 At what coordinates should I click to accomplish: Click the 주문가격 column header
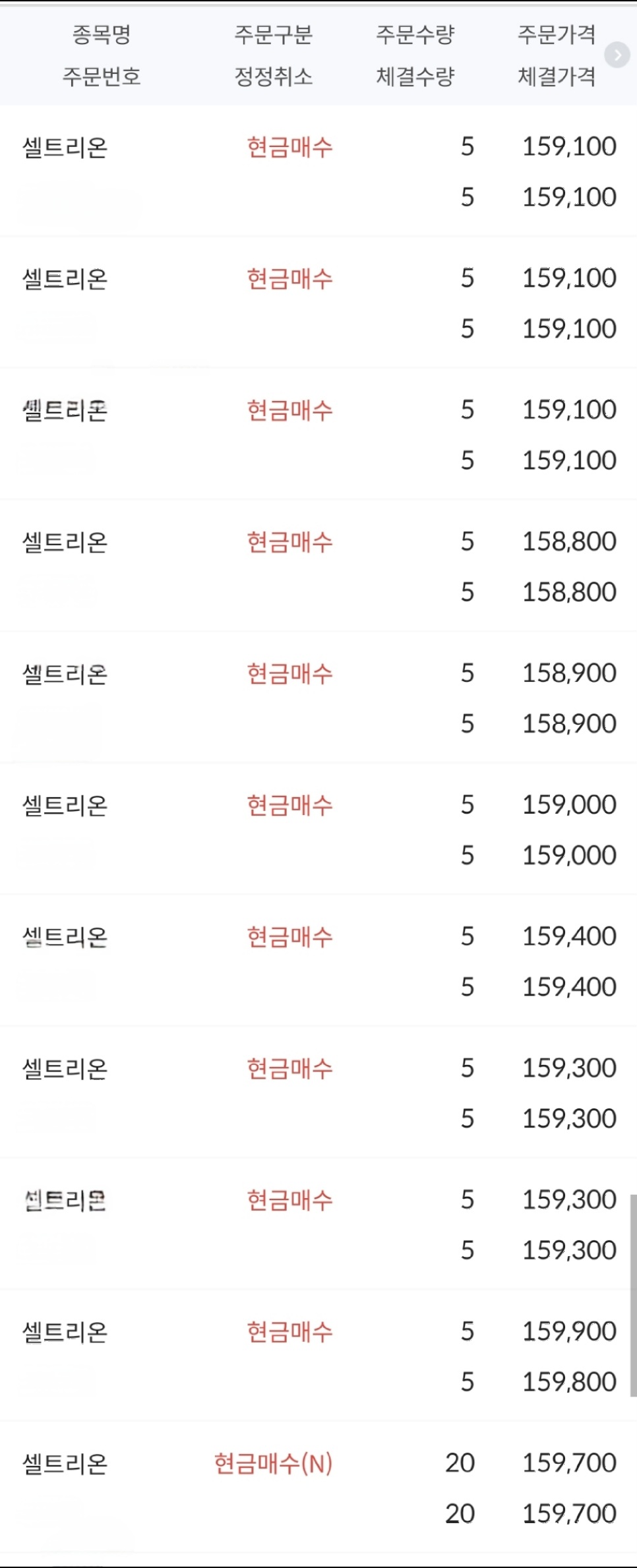click(557, 34)
